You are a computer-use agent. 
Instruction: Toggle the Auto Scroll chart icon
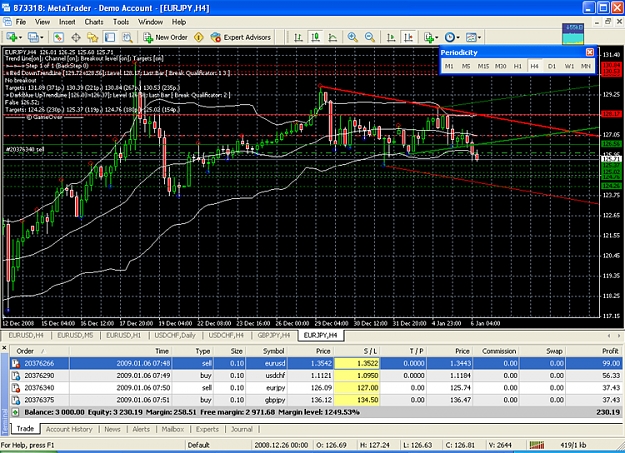click(391, 37)
